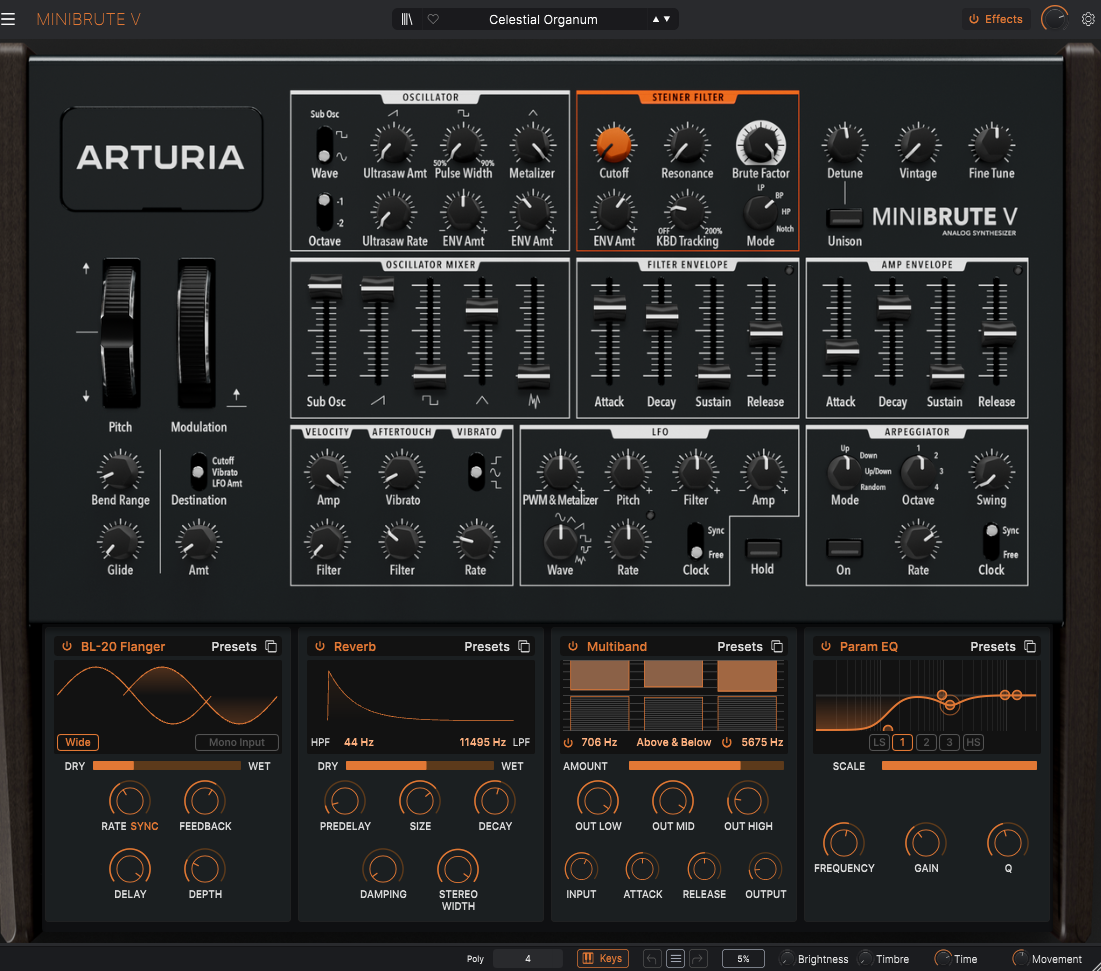Go to previous preset with up arrow
1101x971 pixels.
click(656, 19)
